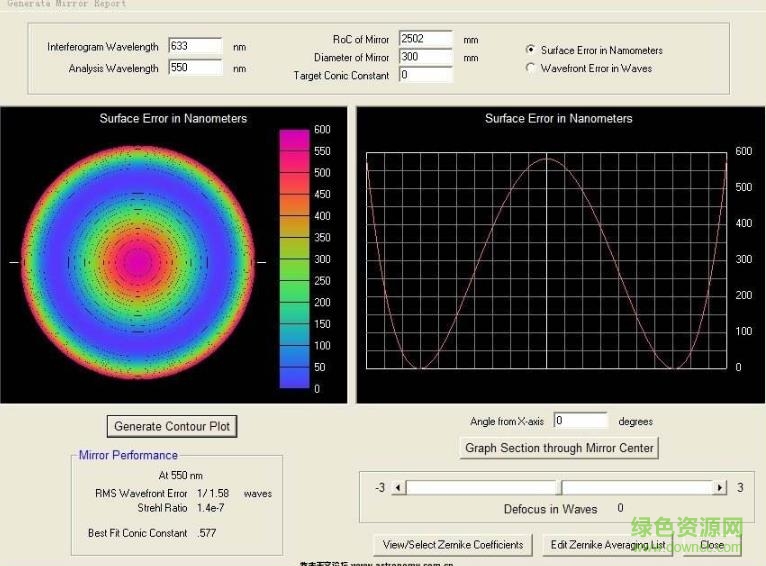This screenshot has width=766, height=566.
Task: Click the Angle from X-axis field
Action: tap(580, 421)
